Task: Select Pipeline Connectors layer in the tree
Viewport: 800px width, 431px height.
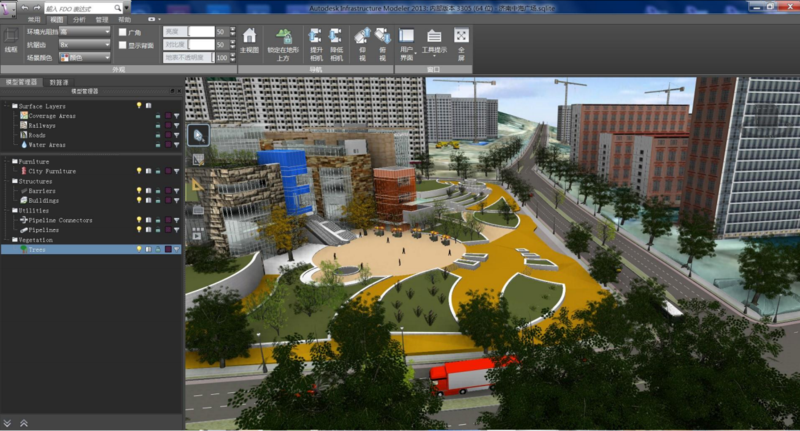Action: click(60, 220)
